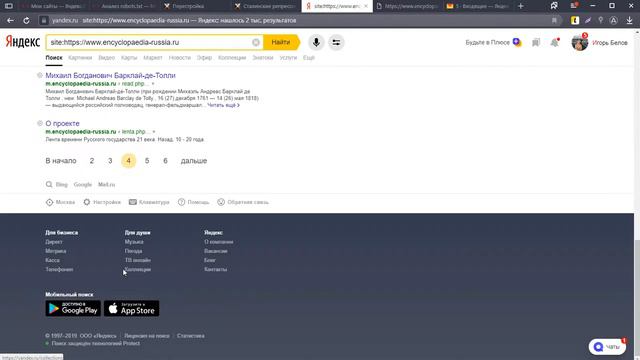Go to results page 5

(x=147, y=161)
